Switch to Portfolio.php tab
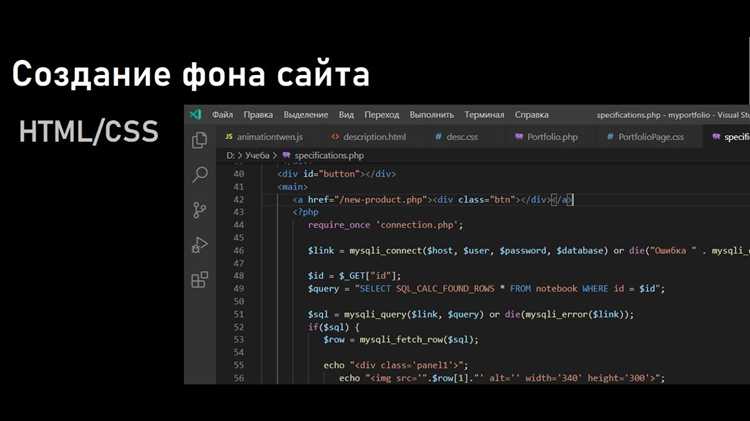The height and width of the screenshot is (421, 750). (x=546, y=137)
